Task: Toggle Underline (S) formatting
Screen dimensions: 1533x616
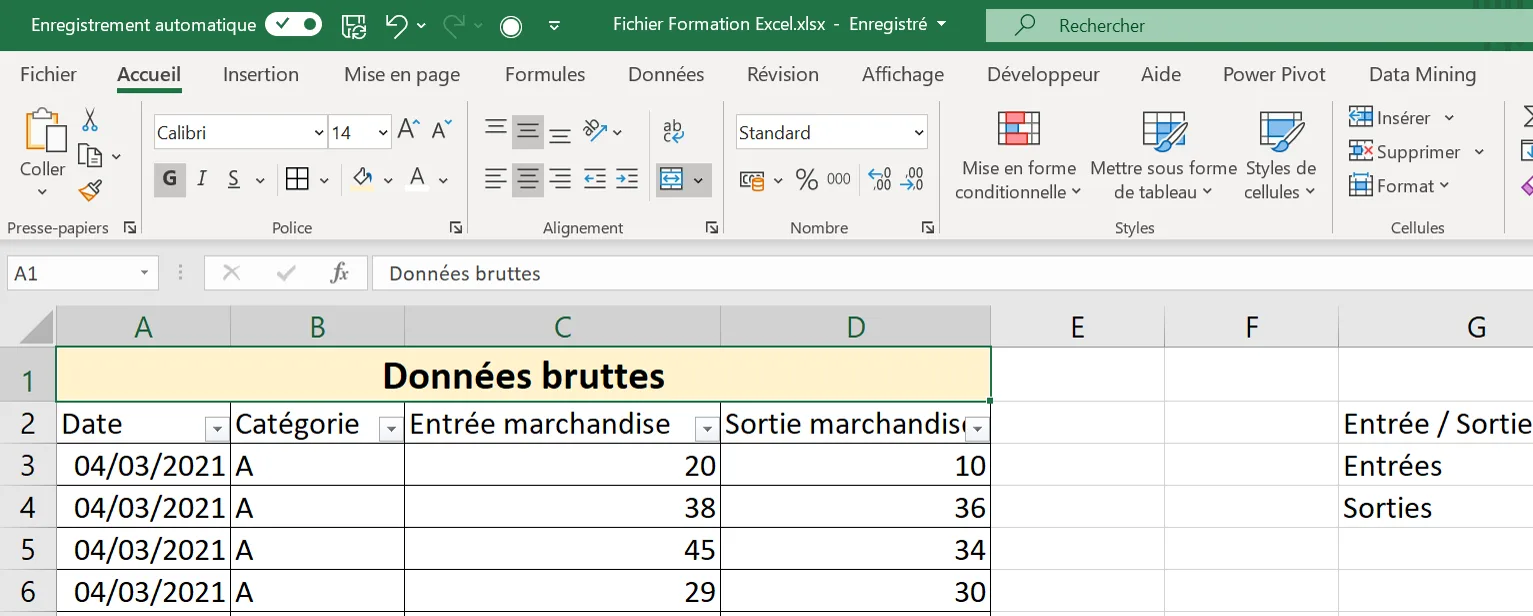Action: pyautogui.click(x=234, y=179)
